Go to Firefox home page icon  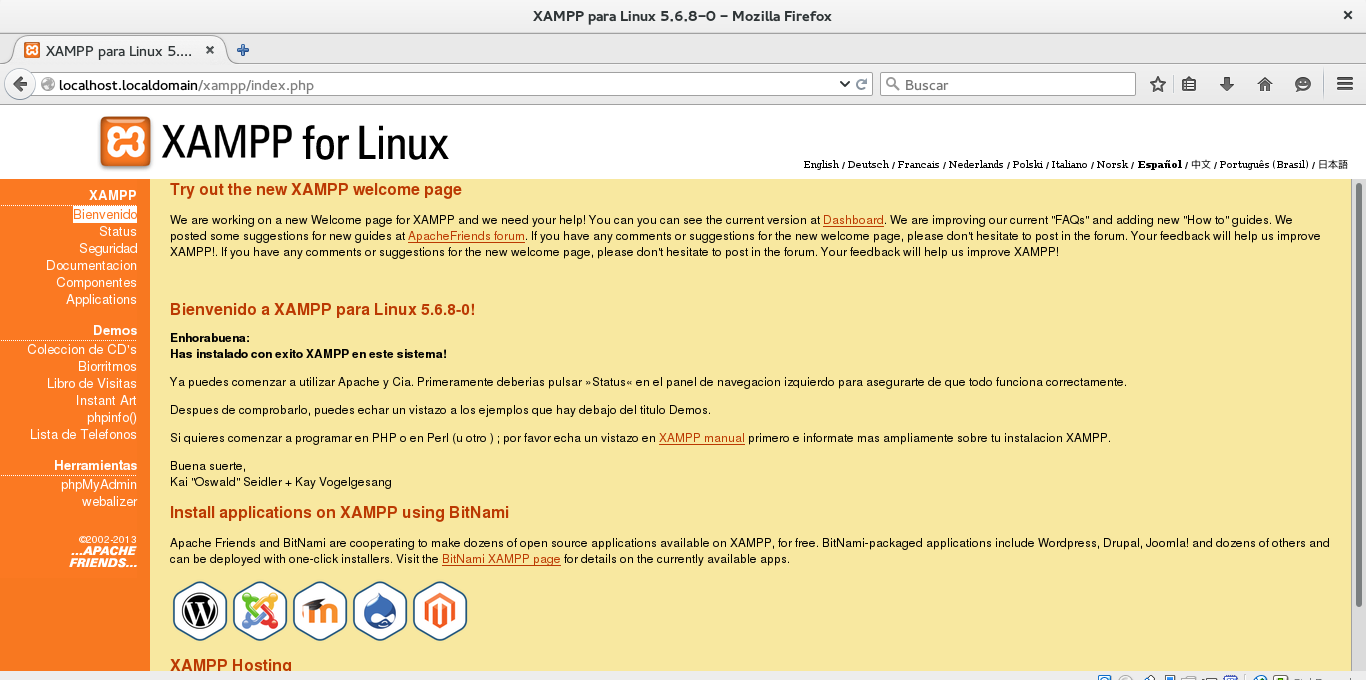(1265, 85)
